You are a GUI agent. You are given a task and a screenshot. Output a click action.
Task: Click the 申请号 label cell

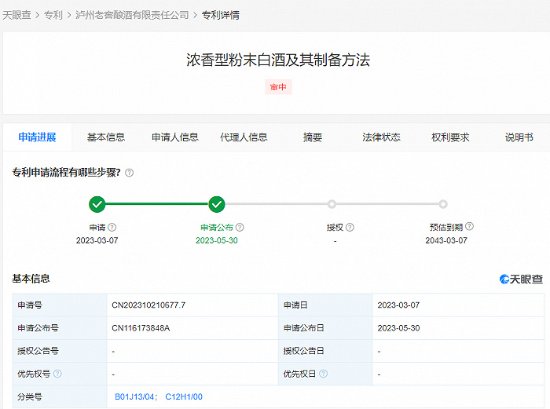click(x=60, y=305)
